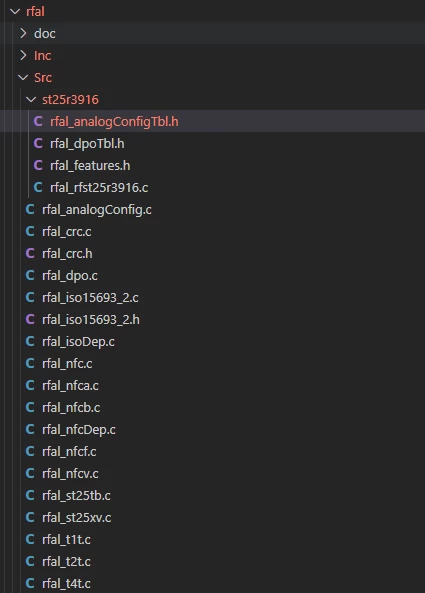Click the C icon of rfal_crc.c
The width and height of the screenshot is (425, 593).
(x=30, y=231)
